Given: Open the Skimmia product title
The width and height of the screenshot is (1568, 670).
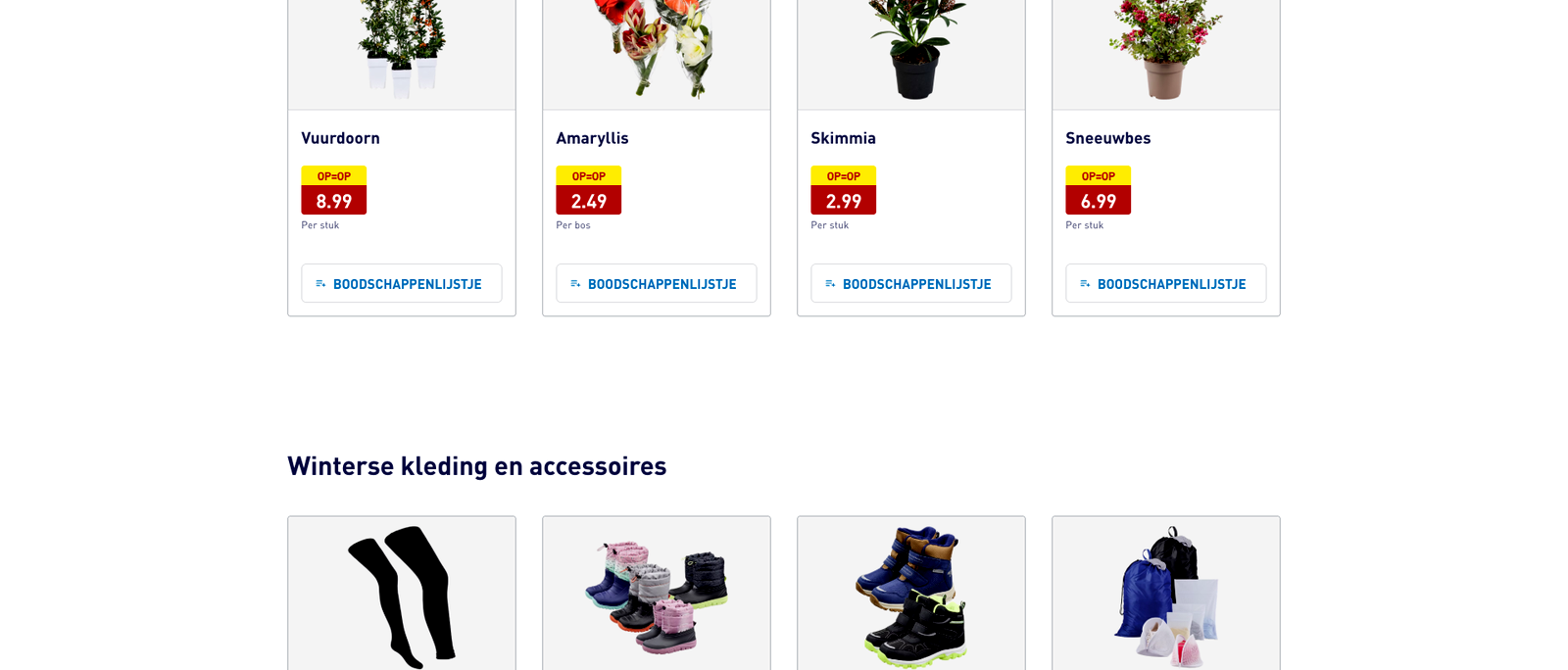Looking at the screenshot, I should pos(843,138).
